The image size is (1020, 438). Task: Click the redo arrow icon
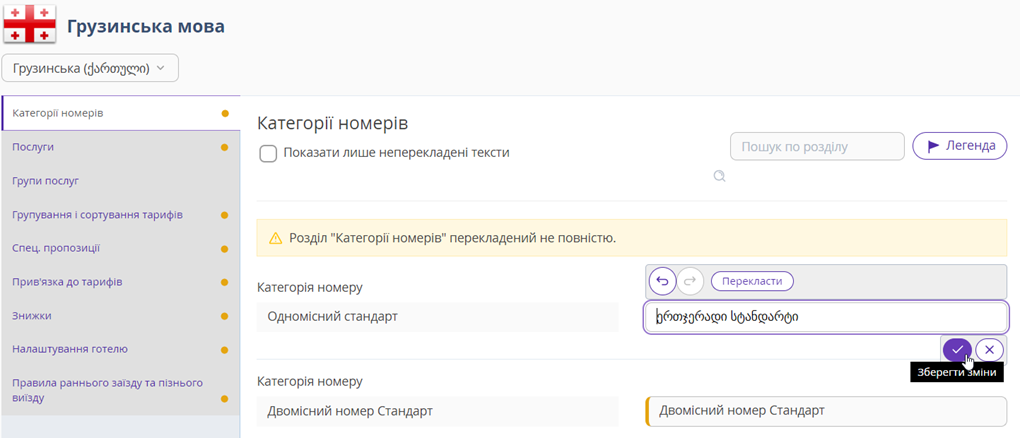(x=691, y=281)
